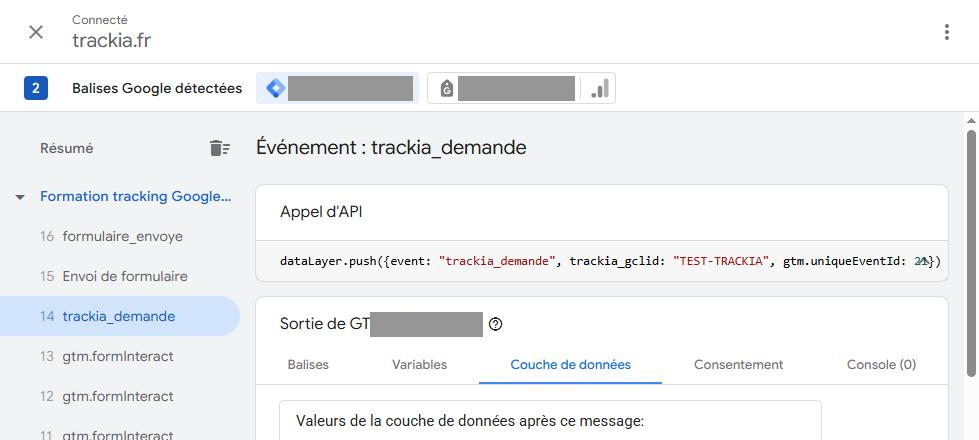Viewport: 979px width, 440px height.
Task: Select event 16 formulaire_envoye
Action: click(x=120, y=237)
